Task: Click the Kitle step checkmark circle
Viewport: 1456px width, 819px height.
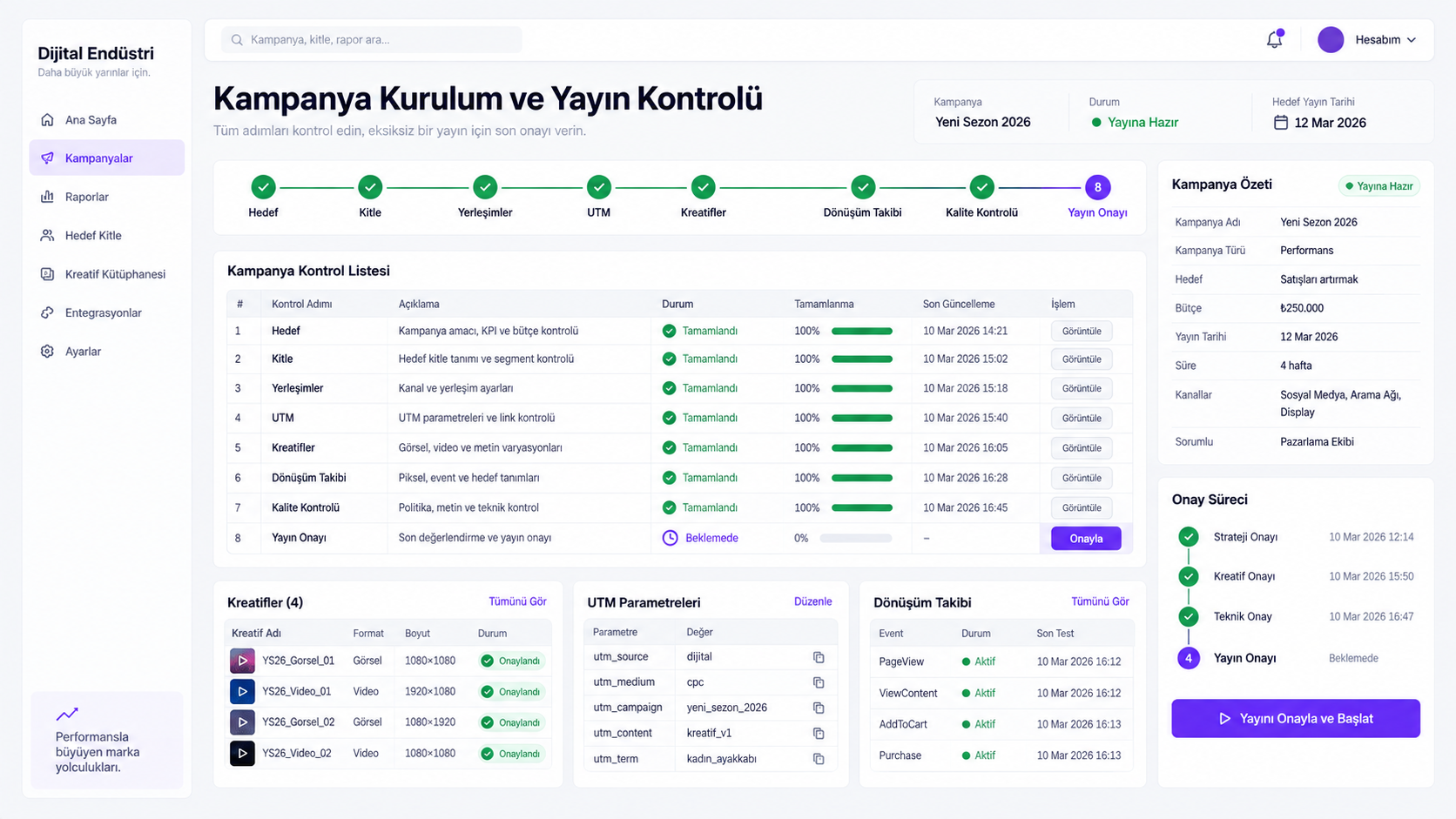Action: click(x=370, y=186)
